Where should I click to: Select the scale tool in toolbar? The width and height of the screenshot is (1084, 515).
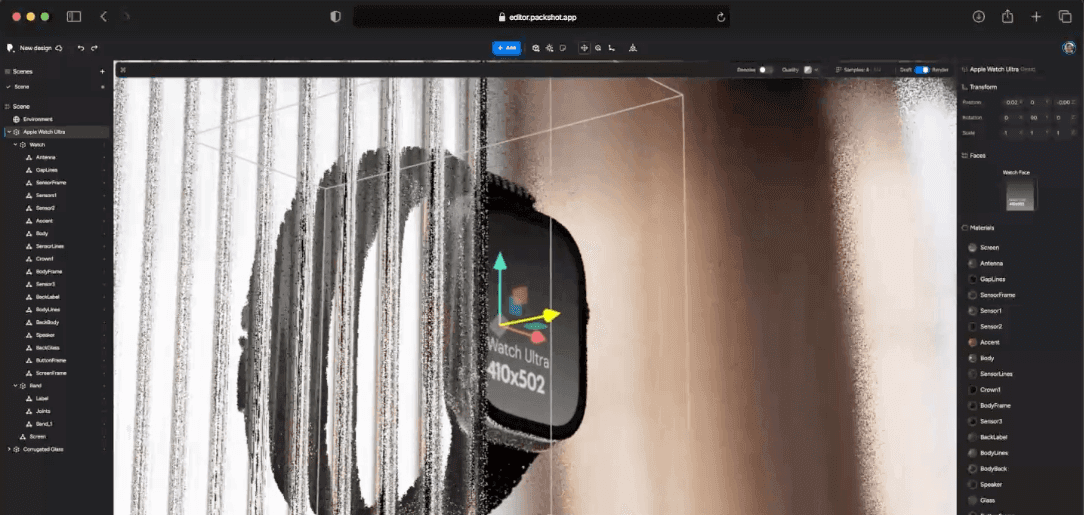611,48
